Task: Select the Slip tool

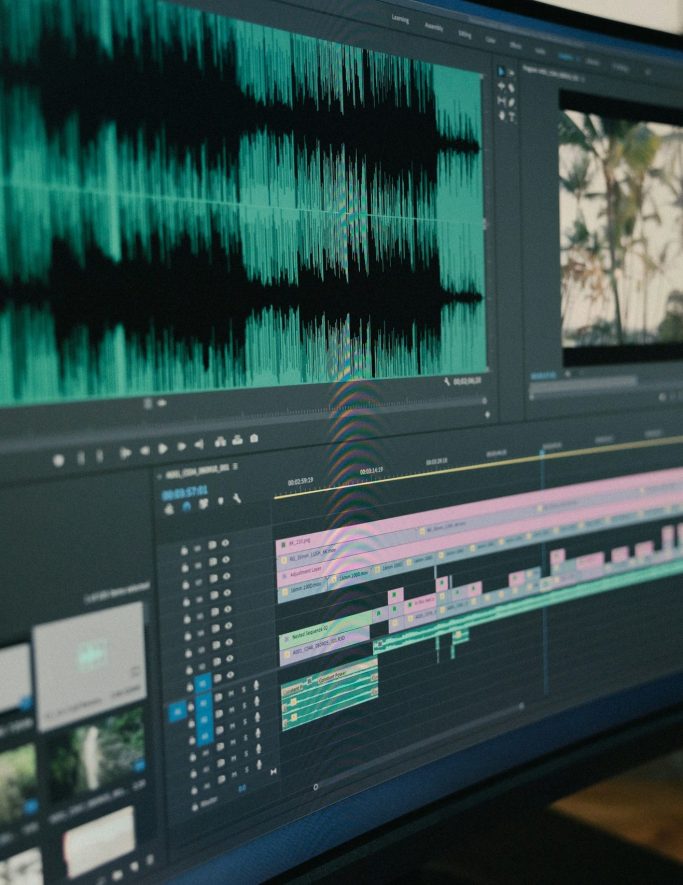Action: 501,101
